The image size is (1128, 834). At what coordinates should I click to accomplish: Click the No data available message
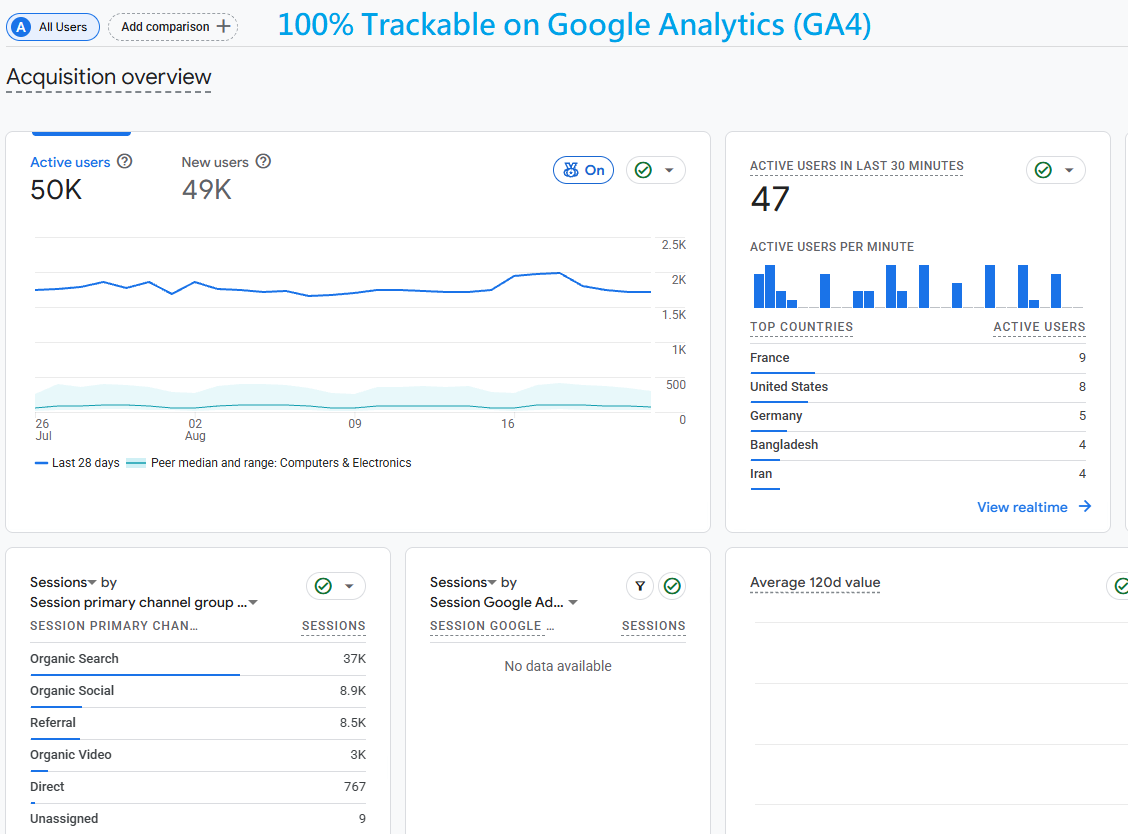click(x=558, y=666)
